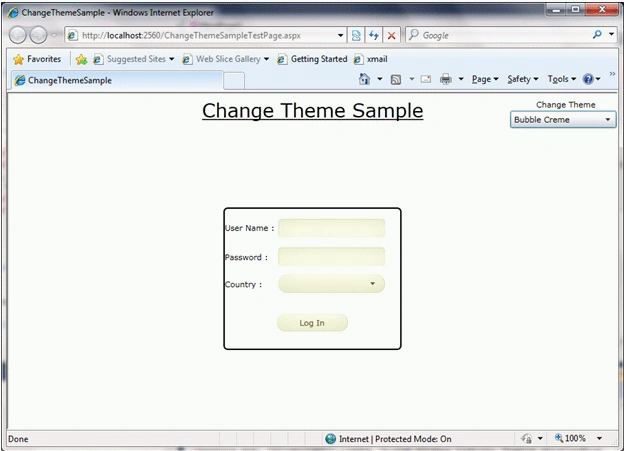Click the Log In button
Screen dimensions: 624x451
click(312, 323)
